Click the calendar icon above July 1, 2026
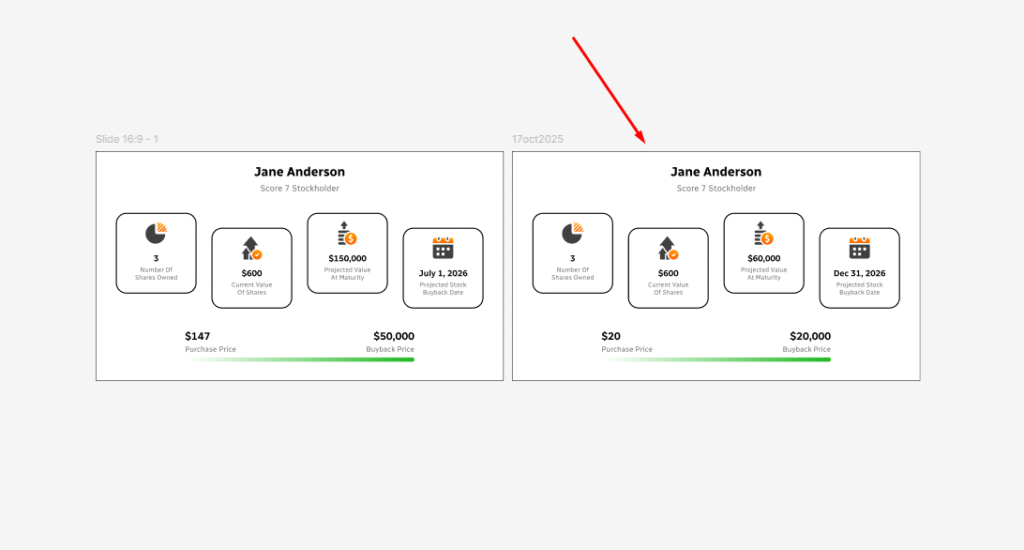This screenshot has width=1024, height=550. pos(443,248)
